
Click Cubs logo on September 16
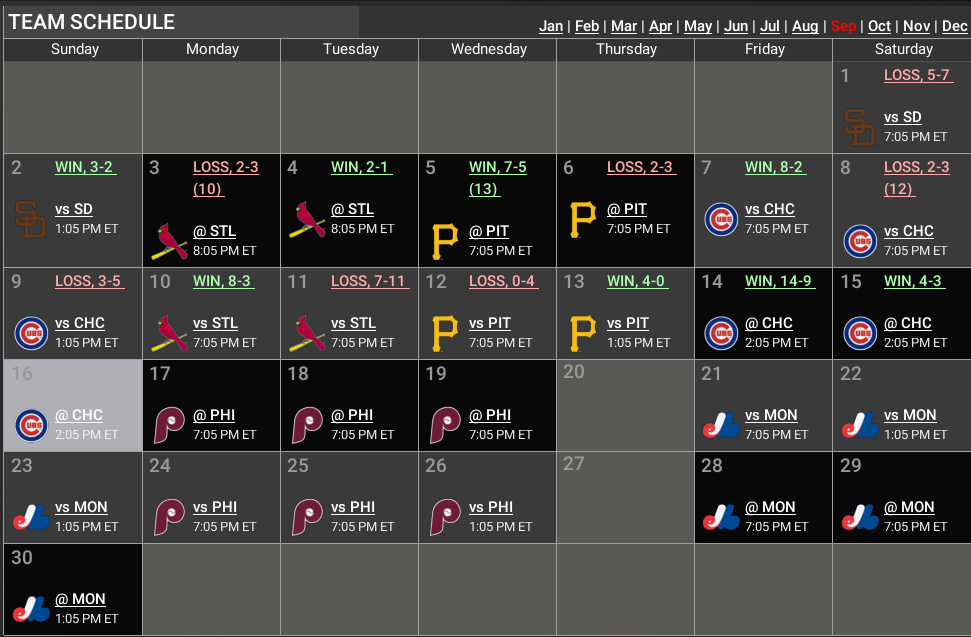[x=31, y=425]
